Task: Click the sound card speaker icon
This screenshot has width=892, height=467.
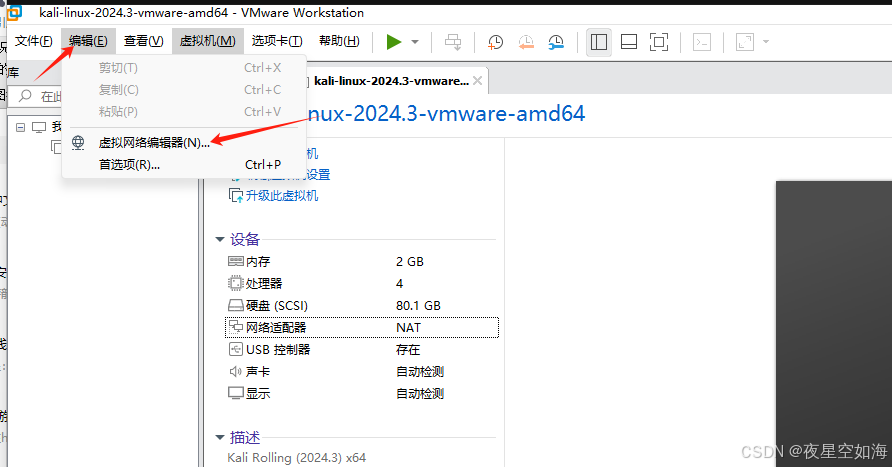Action: tap(236, 371)
